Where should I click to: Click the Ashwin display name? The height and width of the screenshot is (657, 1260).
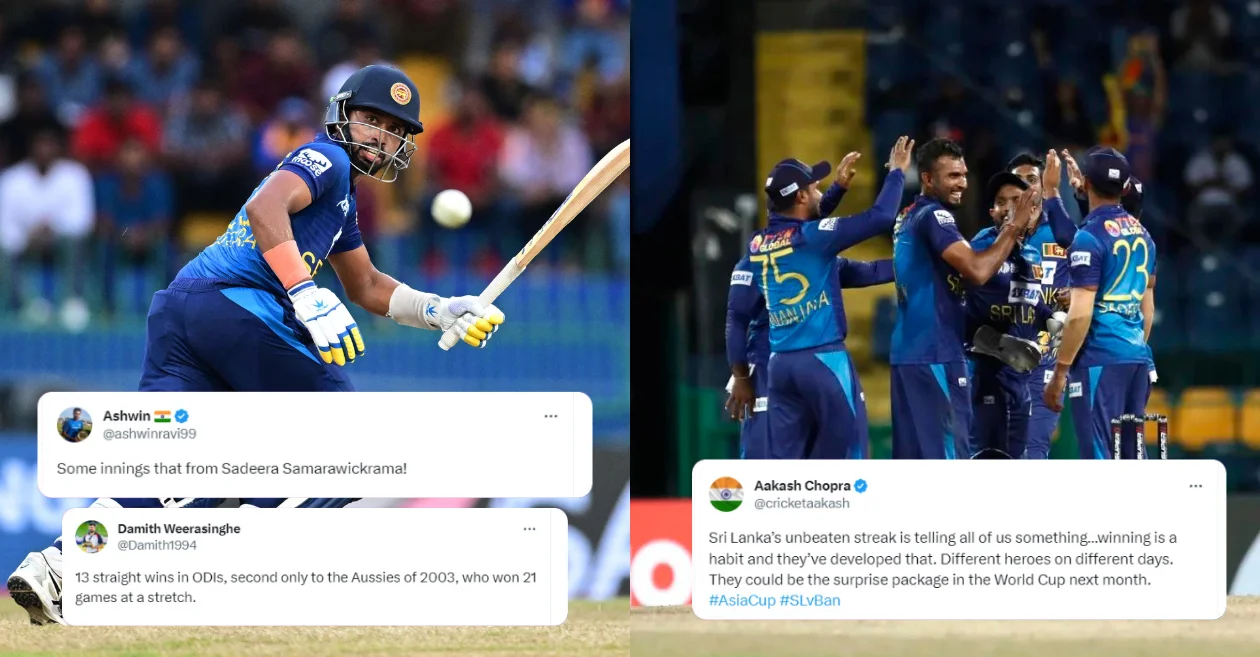[x=127, y=416]
